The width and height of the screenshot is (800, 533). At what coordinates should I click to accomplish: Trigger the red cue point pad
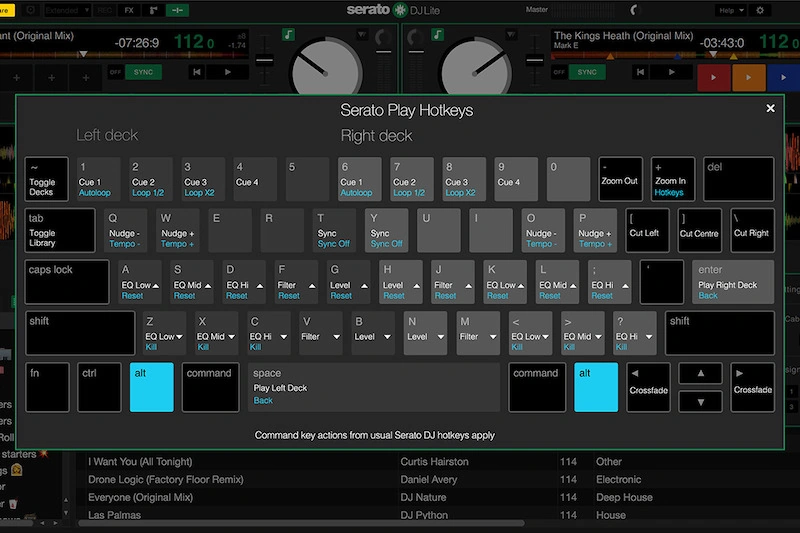coord(713,78)
